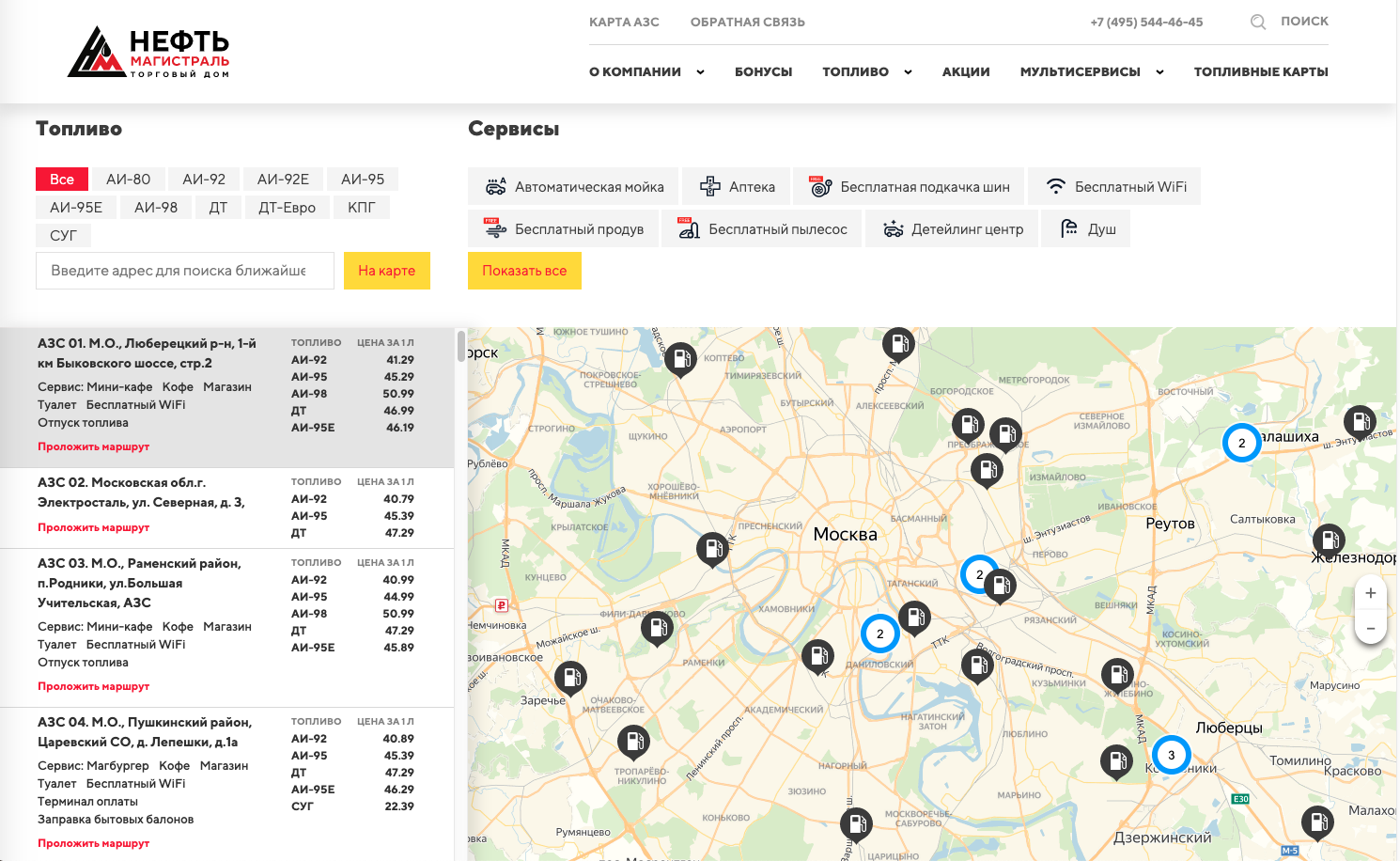
Task: Click the free vacuum cleaner icon
Action: click(x=689, y=228)
